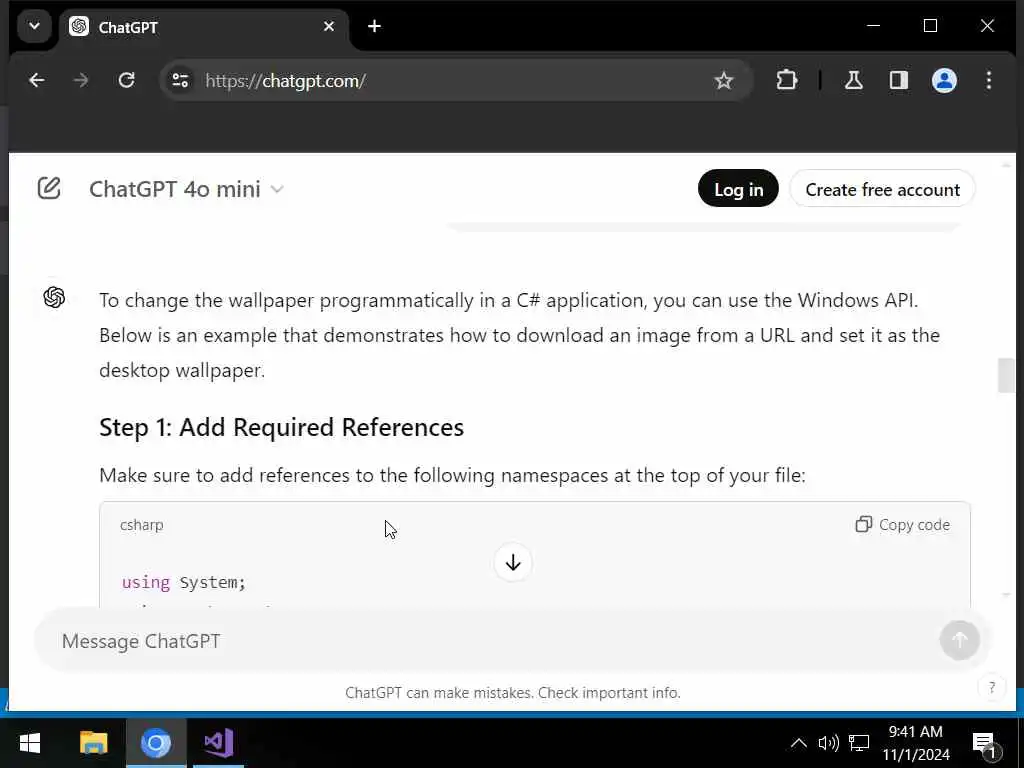Expand the ChatGPT 4o mini model selector
The image size is (1024, 768).
[186, 189]
